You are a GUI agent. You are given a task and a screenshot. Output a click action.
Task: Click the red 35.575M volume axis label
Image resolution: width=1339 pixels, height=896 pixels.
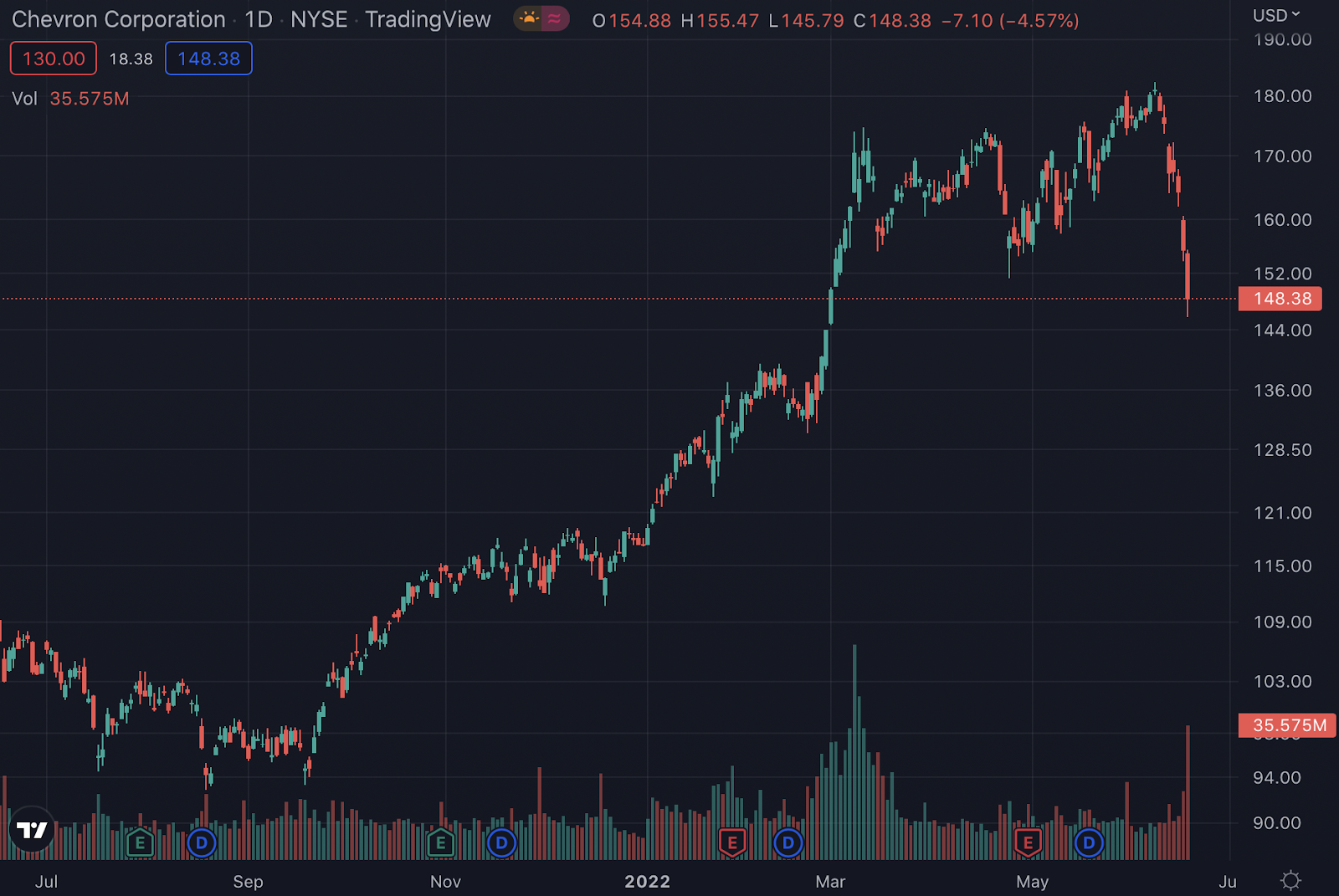point(1287,725)
